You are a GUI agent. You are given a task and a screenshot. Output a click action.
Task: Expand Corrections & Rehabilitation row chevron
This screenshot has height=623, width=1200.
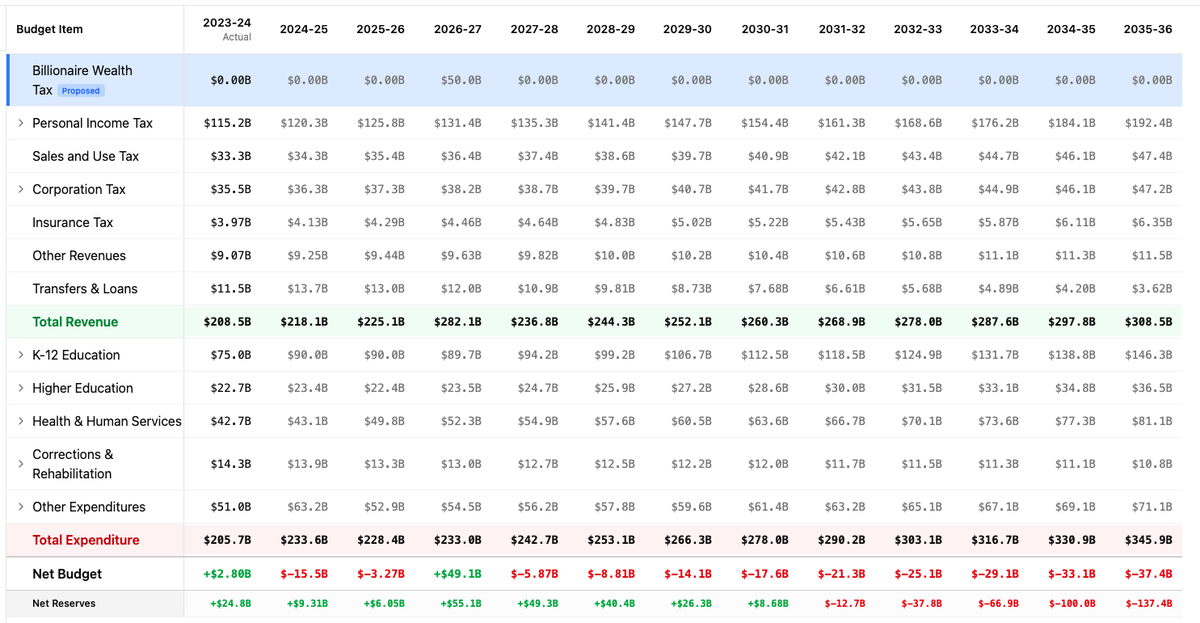click(20, 464)
